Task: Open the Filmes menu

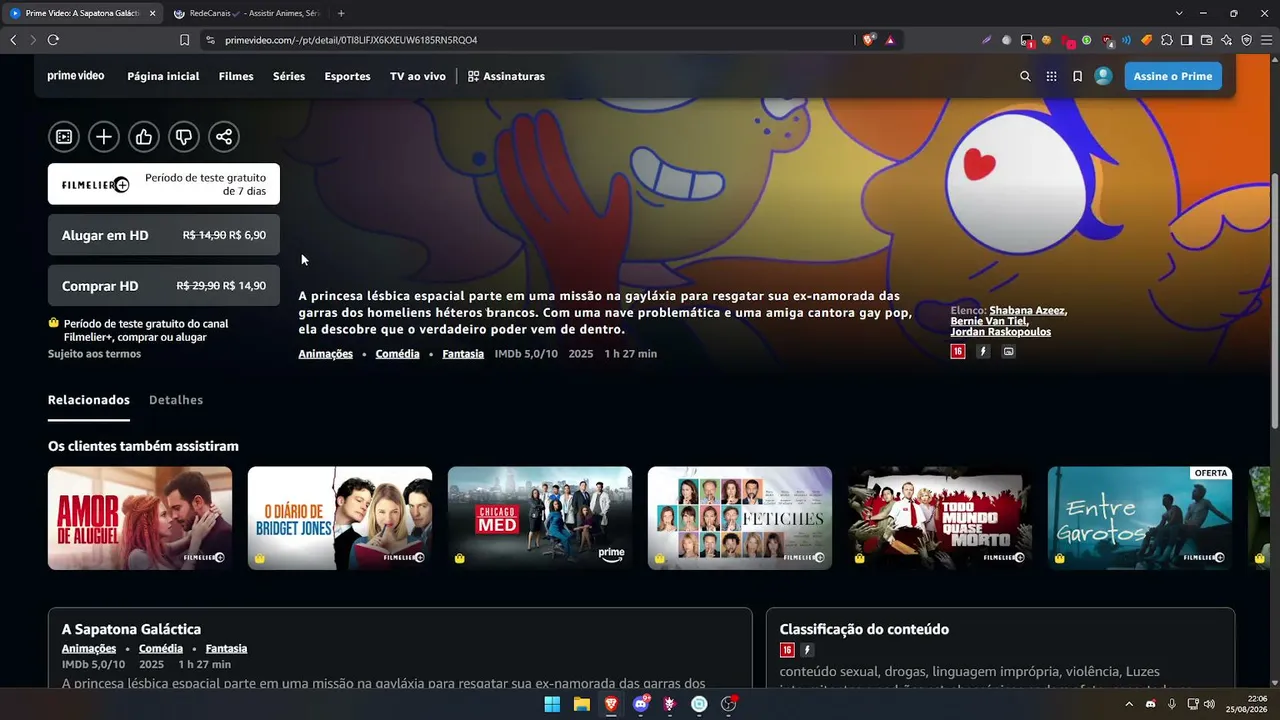Action: pos(236,76)
